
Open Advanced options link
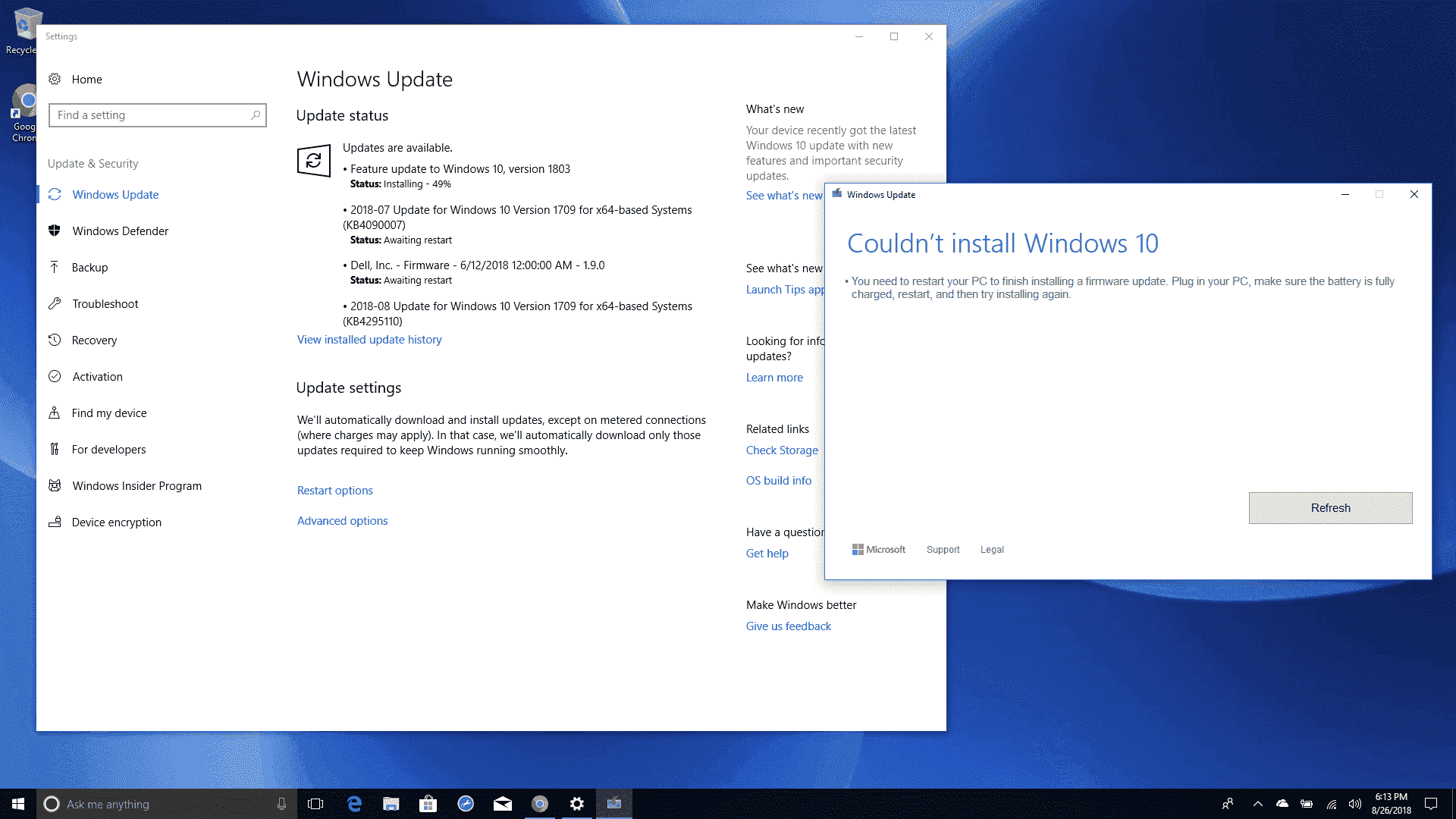tap(342, 520)
